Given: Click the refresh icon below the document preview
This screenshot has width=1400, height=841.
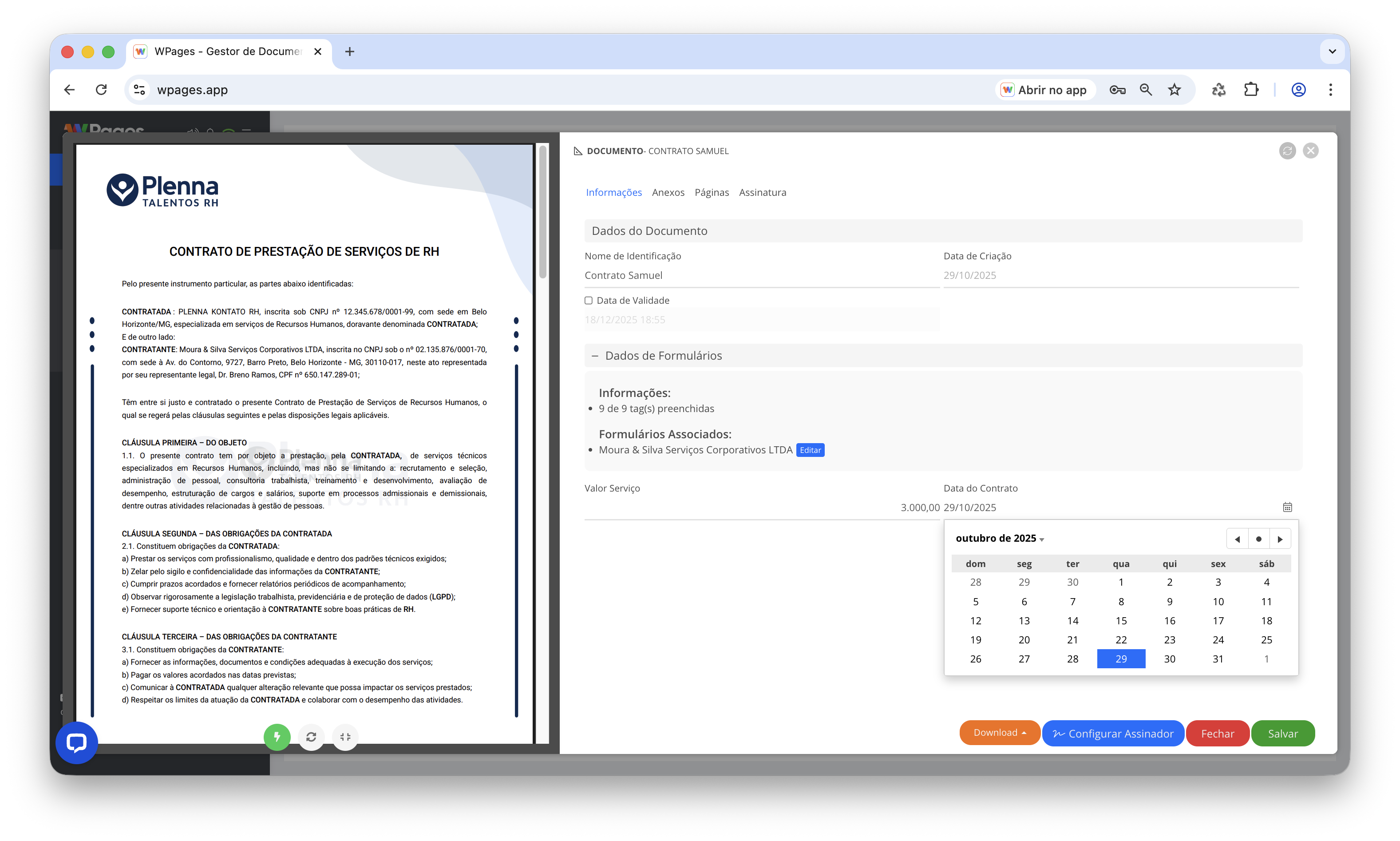Looking at the screenshot, I should coord(311,736).
